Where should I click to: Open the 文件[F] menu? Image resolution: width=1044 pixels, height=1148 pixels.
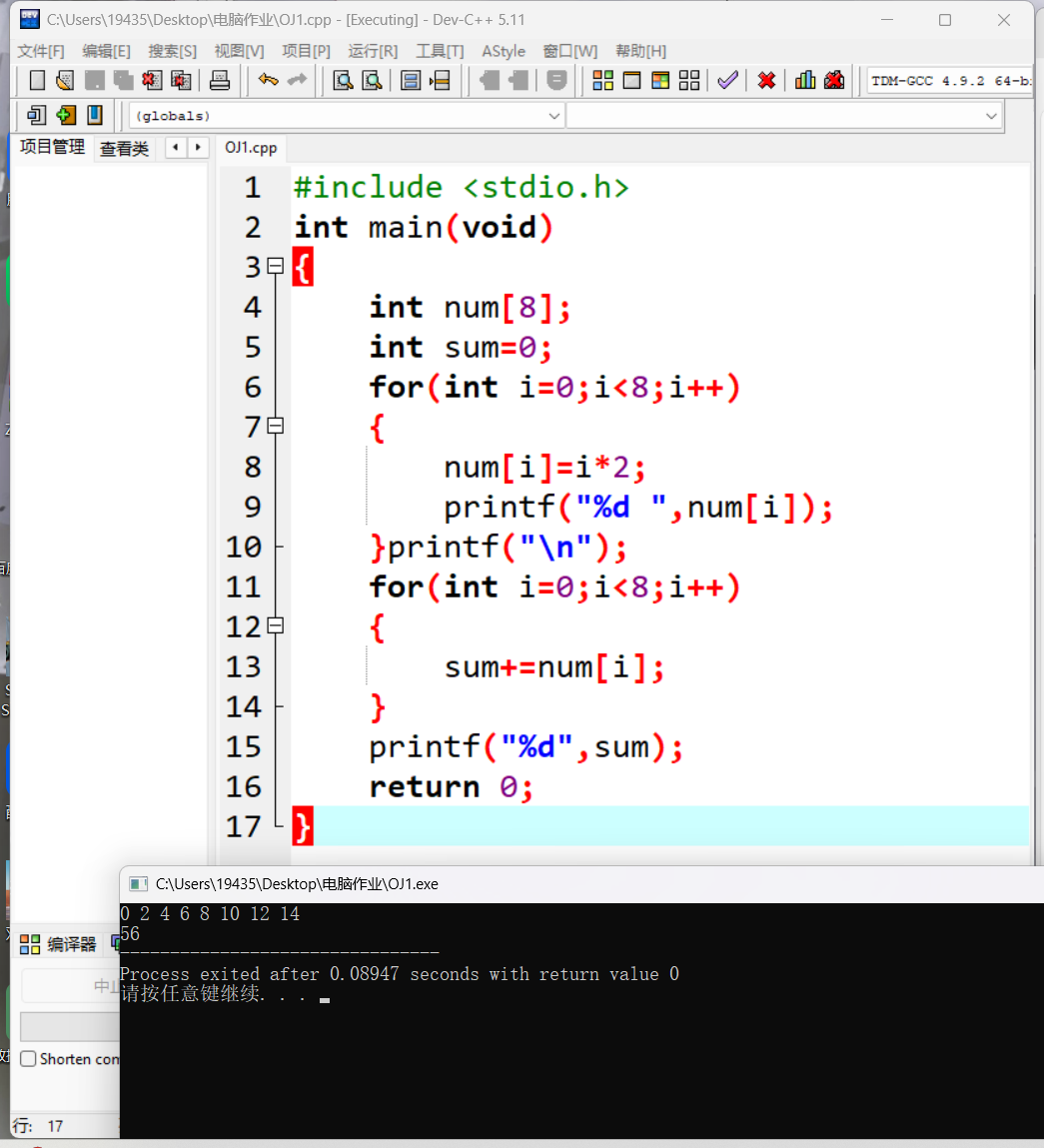click(x=41, y=51)
